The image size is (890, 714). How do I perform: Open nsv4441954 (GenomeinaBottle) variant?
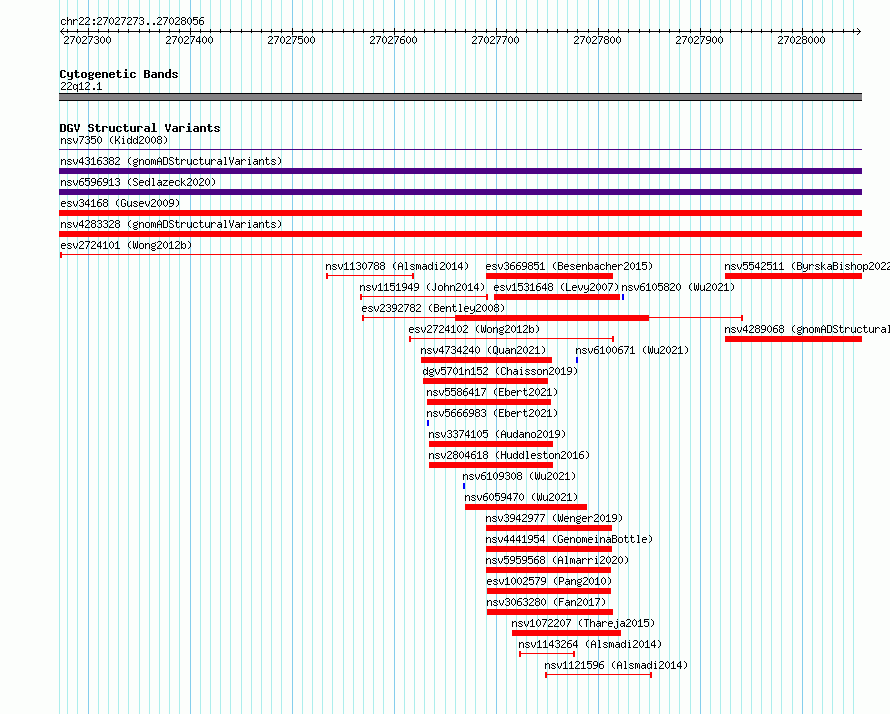coord(569,539)
